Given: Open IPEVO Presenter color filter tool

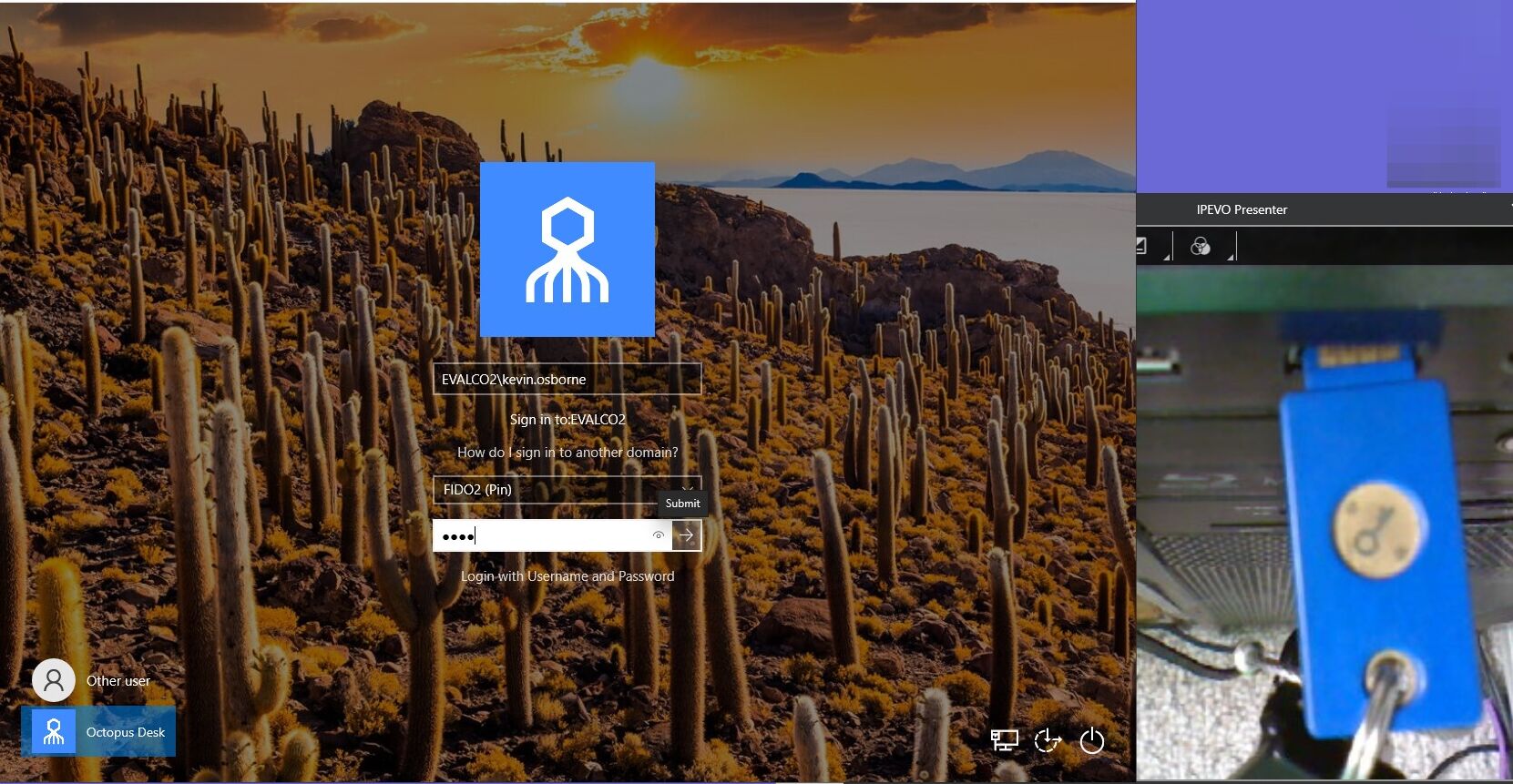Looking at the screenshot, I should tap(1201, 246).
